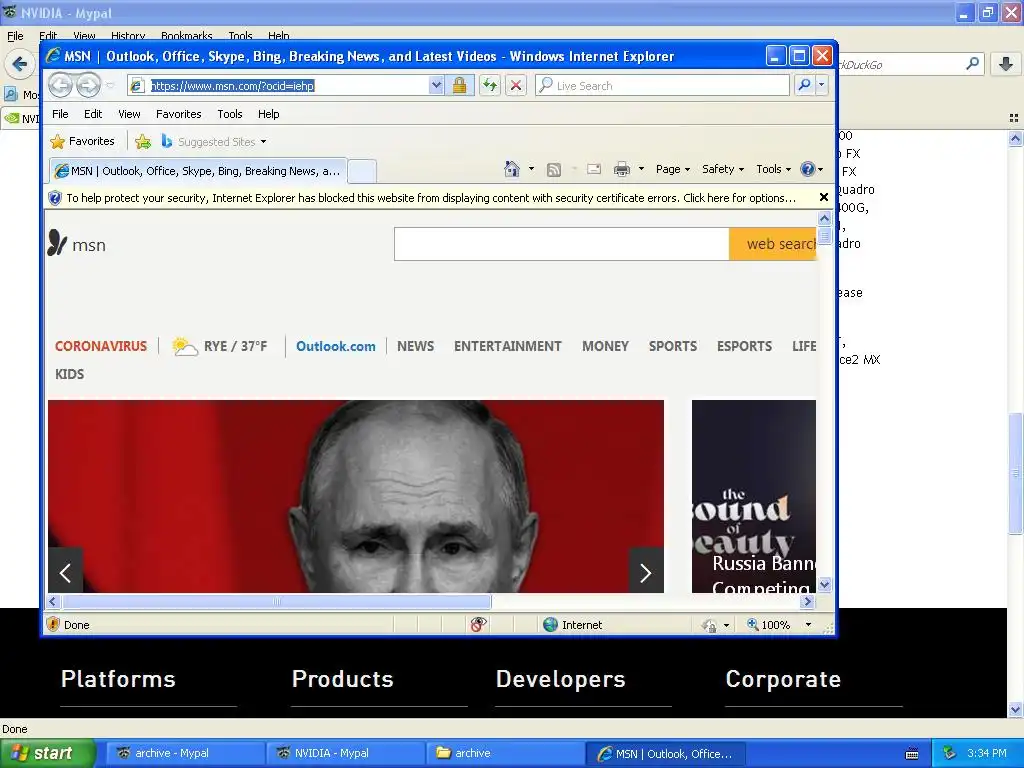The image size is (1024, 768).
Task: Click the IE refresh button
Action: tap(490, 85)
